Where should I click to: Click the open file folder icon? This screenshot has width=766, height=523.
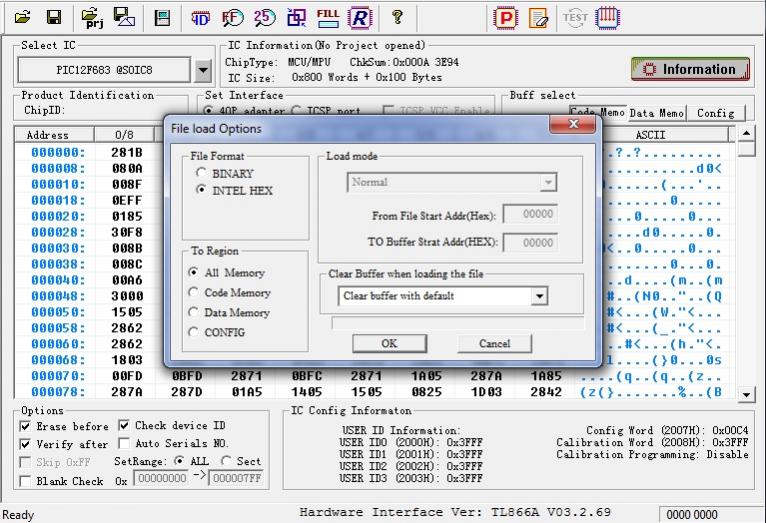tap(22, 17)
